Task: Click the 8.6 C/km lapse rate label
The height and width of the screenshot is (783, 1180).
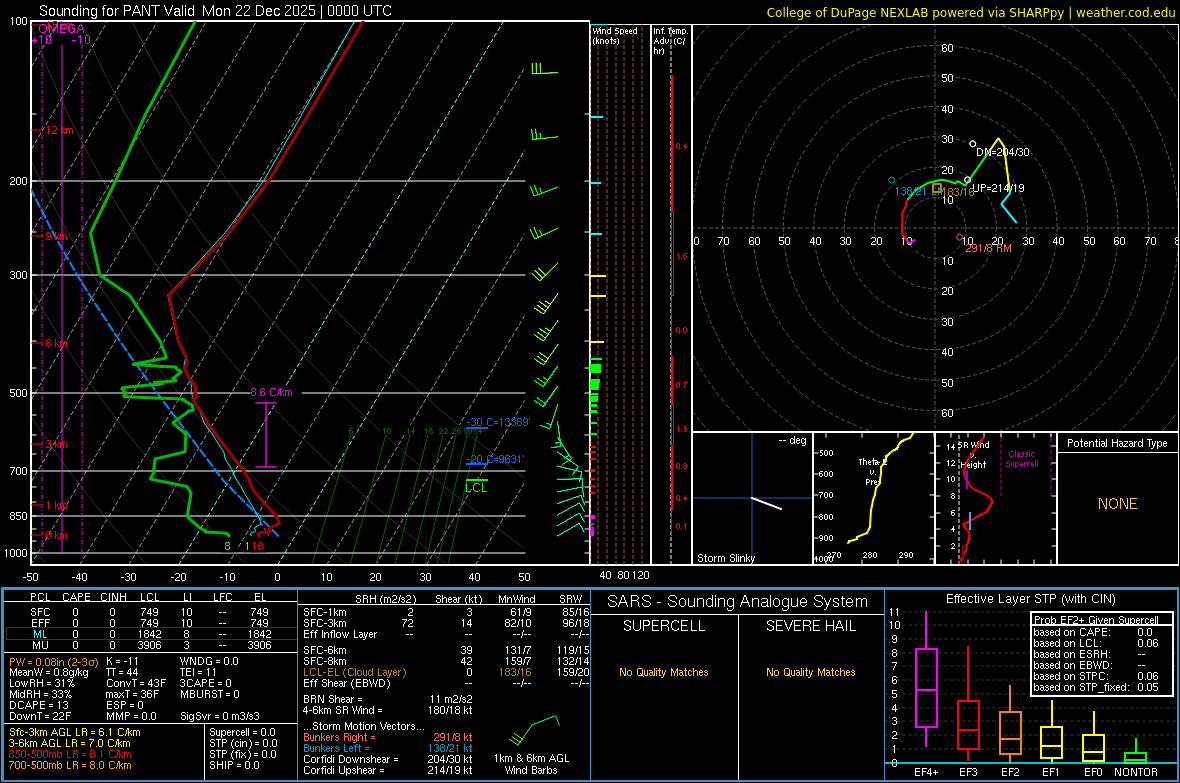Action: pyautogui.click(x=271, y=392)
